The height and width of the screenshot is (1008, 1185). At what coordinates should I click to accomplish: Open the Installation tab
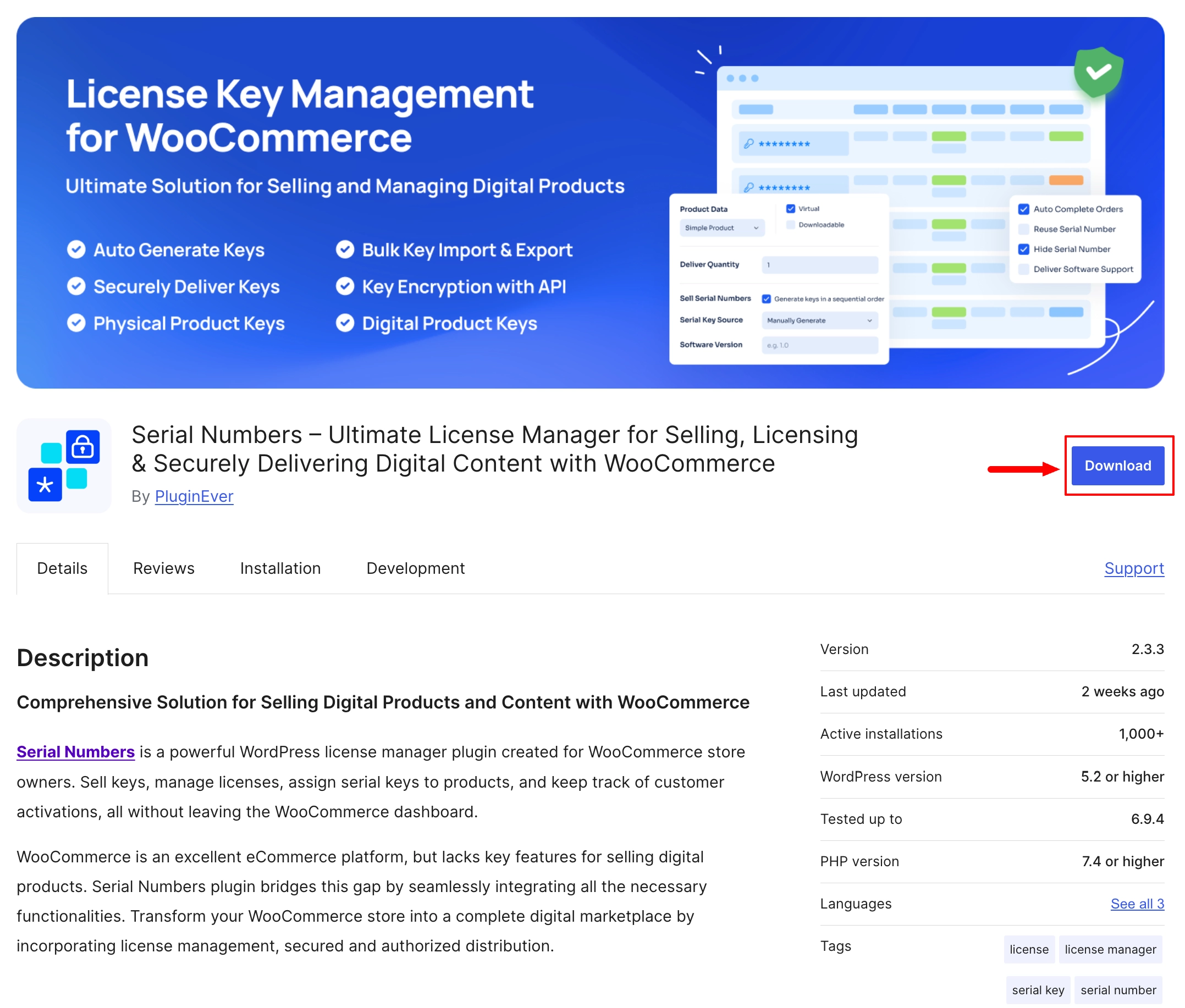(x=280, y=568)
